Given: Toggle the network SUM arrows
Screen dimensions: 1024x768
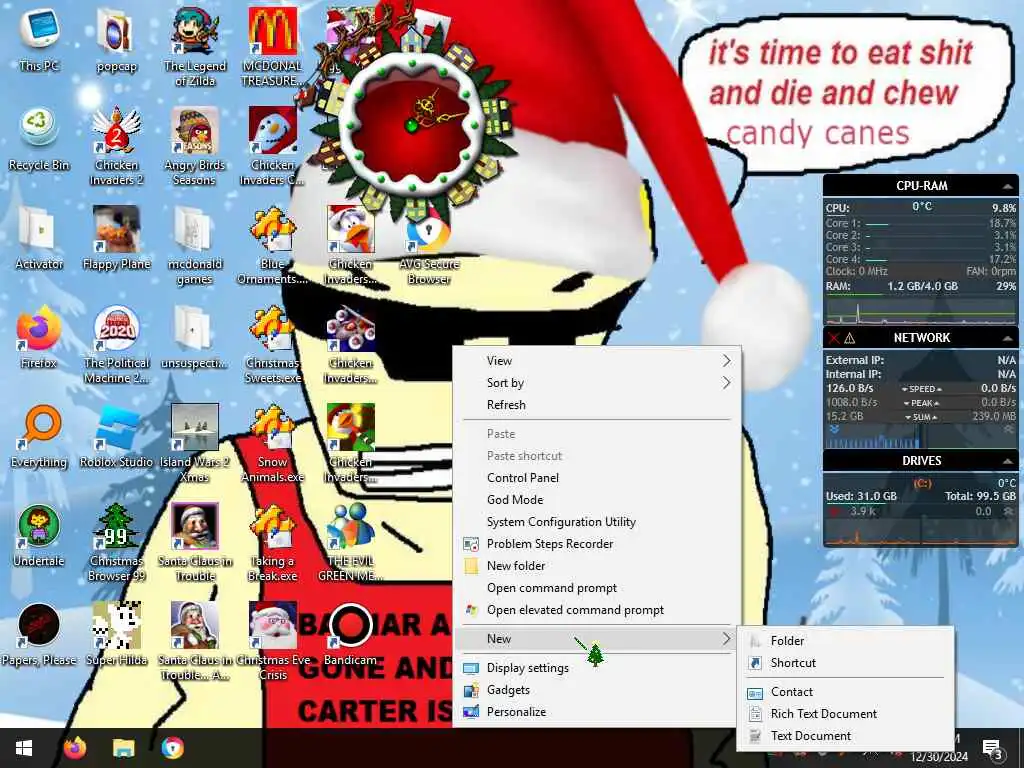Looking at the screenshot, I should [x=921, y=417].
